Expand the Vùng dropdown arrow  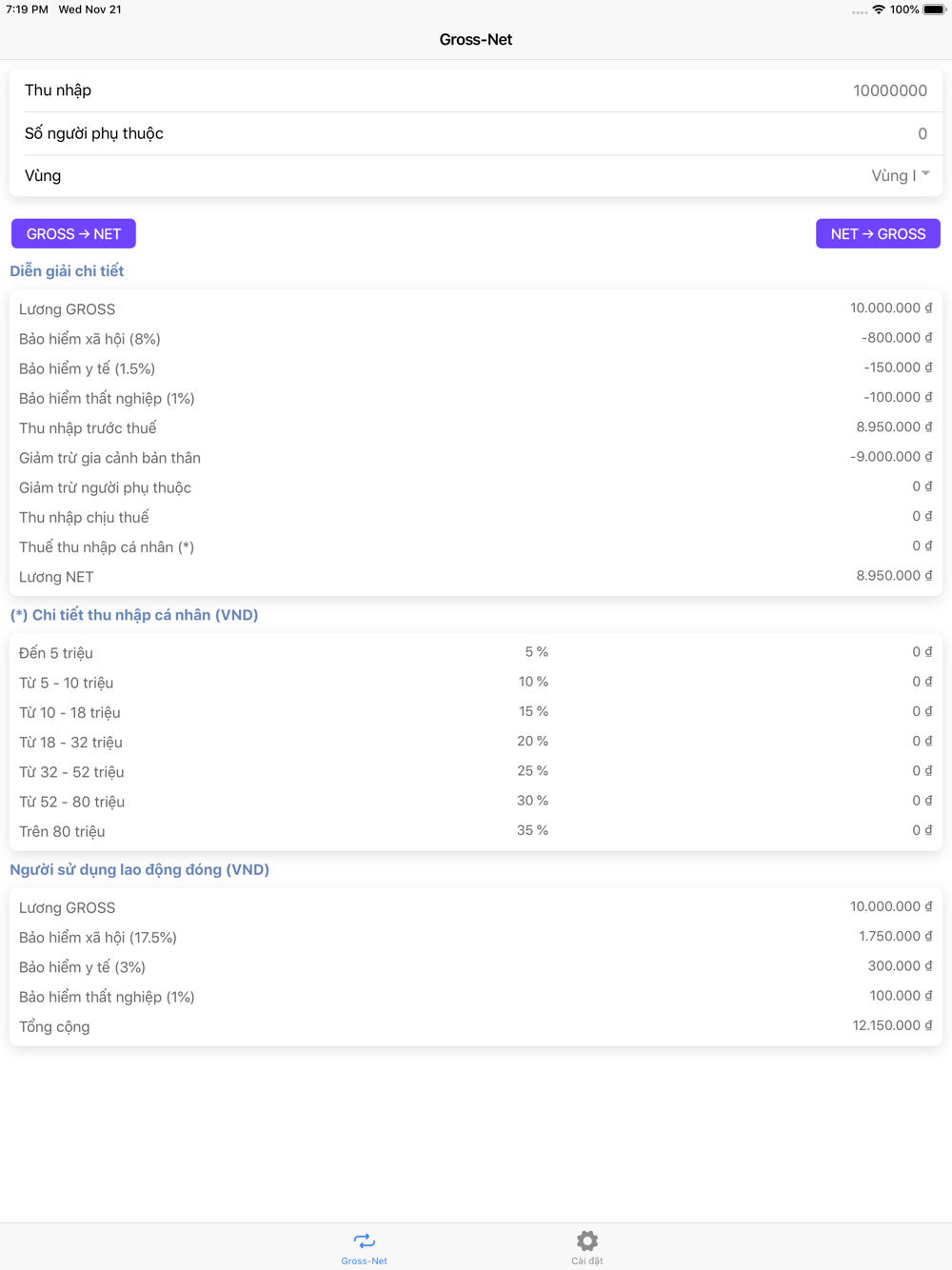tap(925, 174)
